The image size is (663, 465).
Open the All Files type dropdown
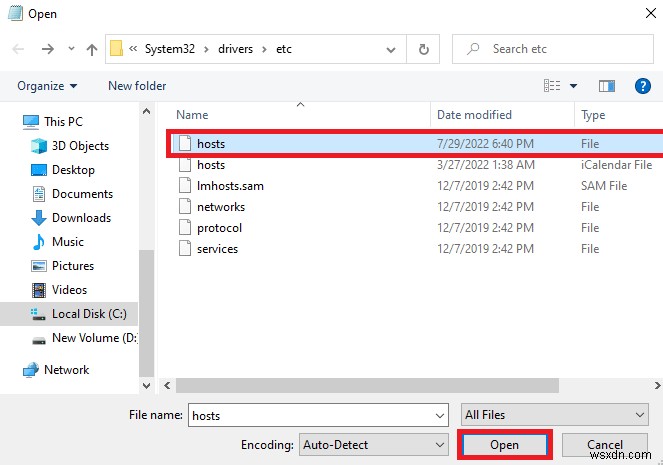pos(555,415)
